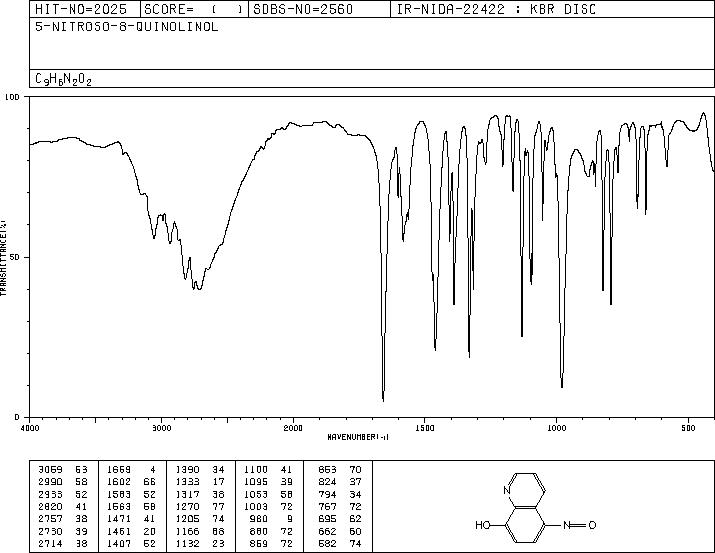Select peak table entry 662
The height and width of the screenshot is (553, 715).
click(x=340, y=531)
